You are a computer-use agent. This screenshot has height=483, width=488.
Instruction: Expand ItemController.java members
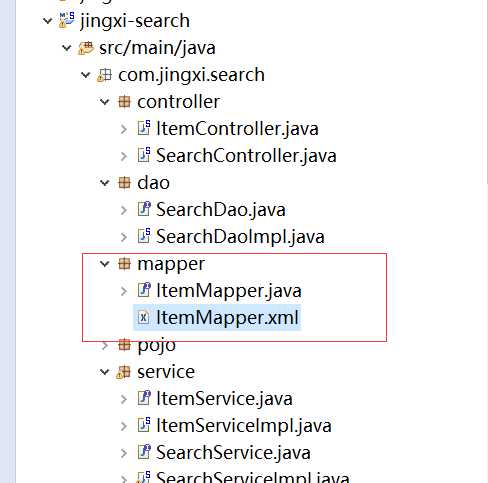[x=124, y=129]
